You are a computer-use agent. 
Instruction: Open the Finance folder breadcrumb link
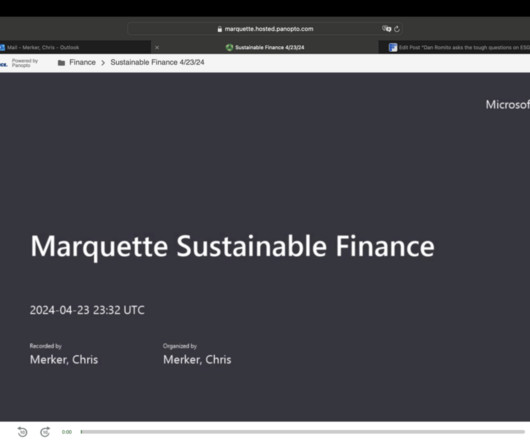tap(82, 62)
